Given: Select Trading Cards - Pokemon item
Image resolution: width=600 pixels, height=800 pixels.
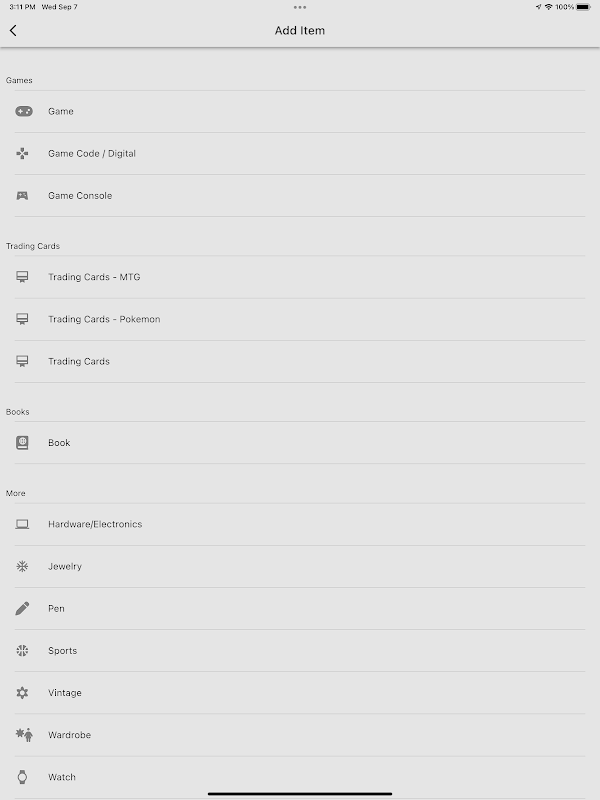Looking at the screenshot, I should 104,319.
